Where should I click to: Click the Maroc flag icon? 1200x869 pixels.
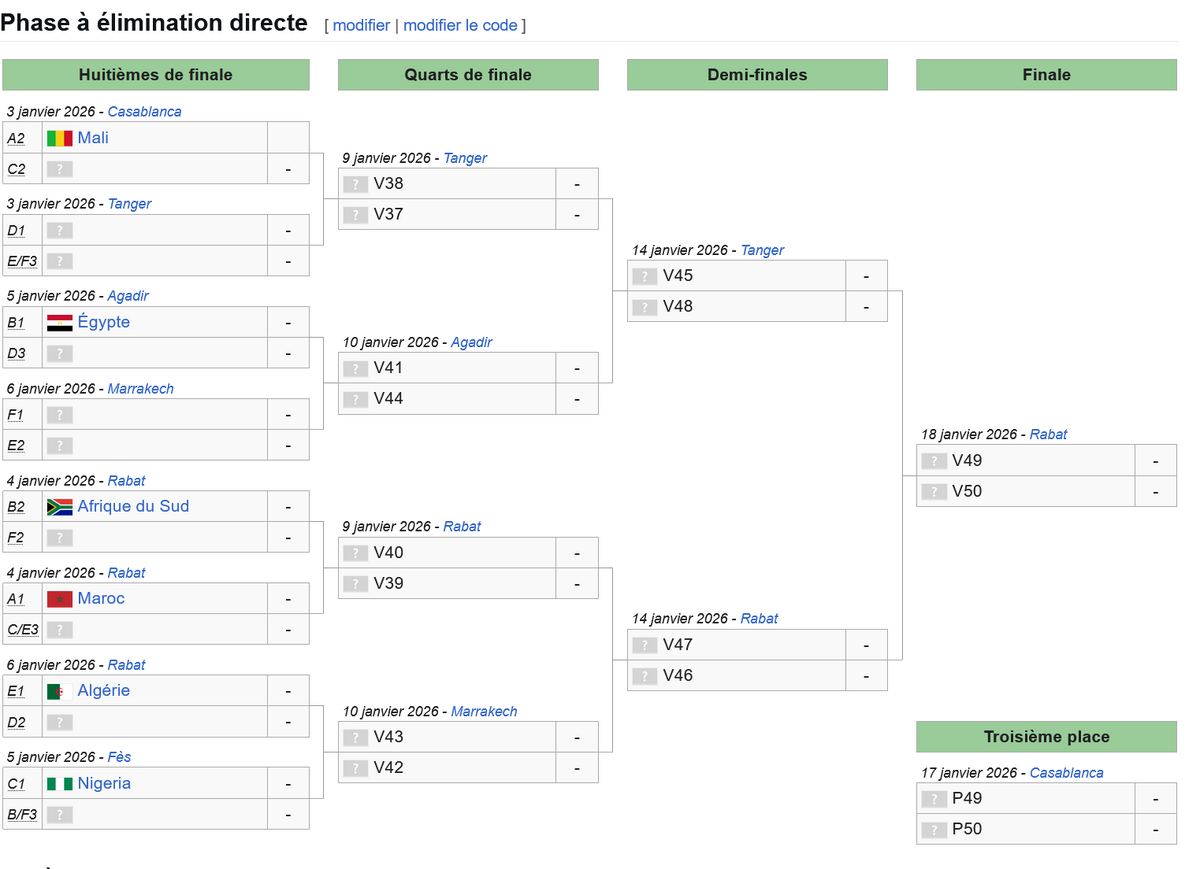click(60, 599)
